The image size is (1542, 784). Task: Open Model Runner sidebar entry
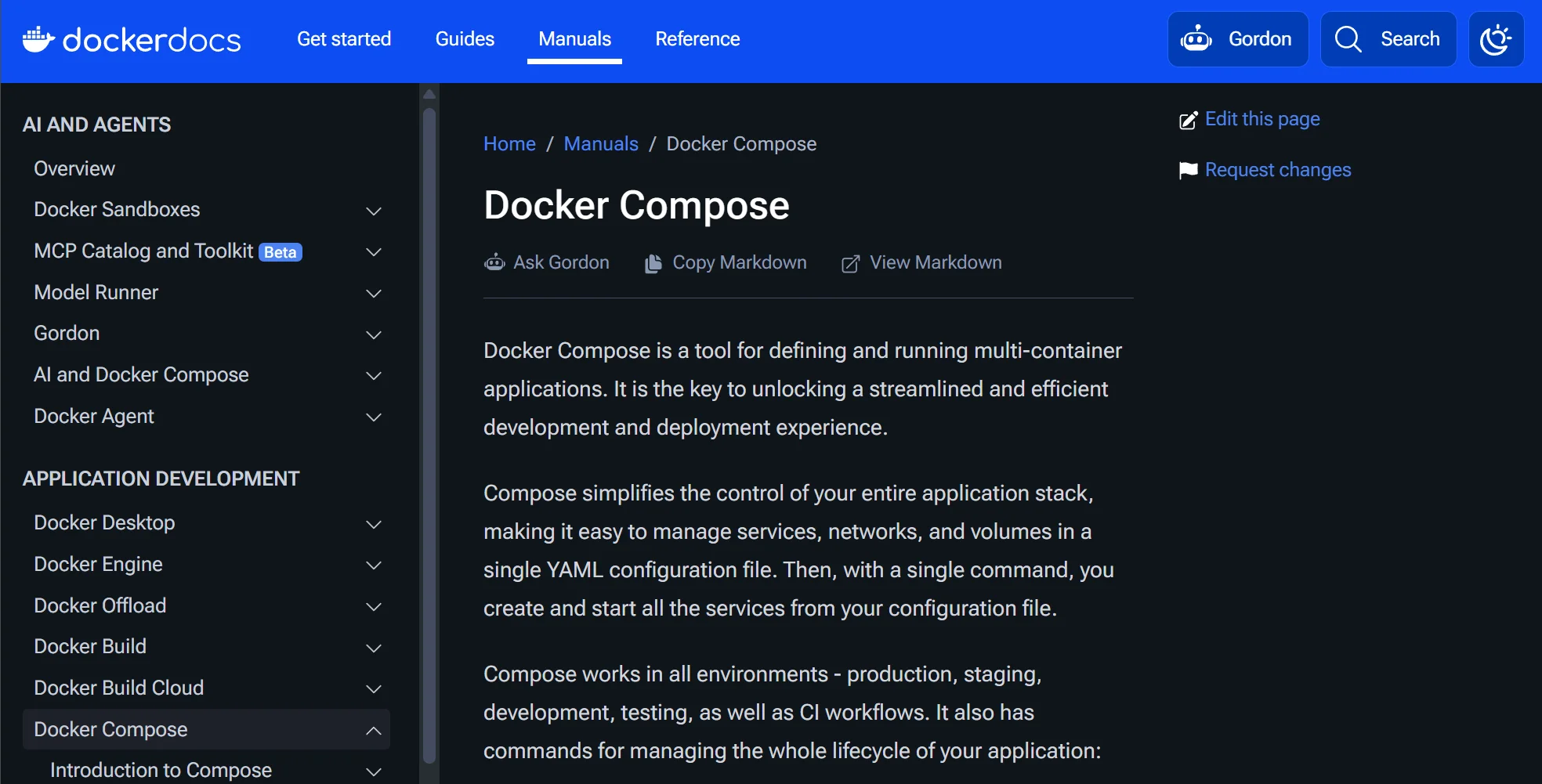point(96,292)
